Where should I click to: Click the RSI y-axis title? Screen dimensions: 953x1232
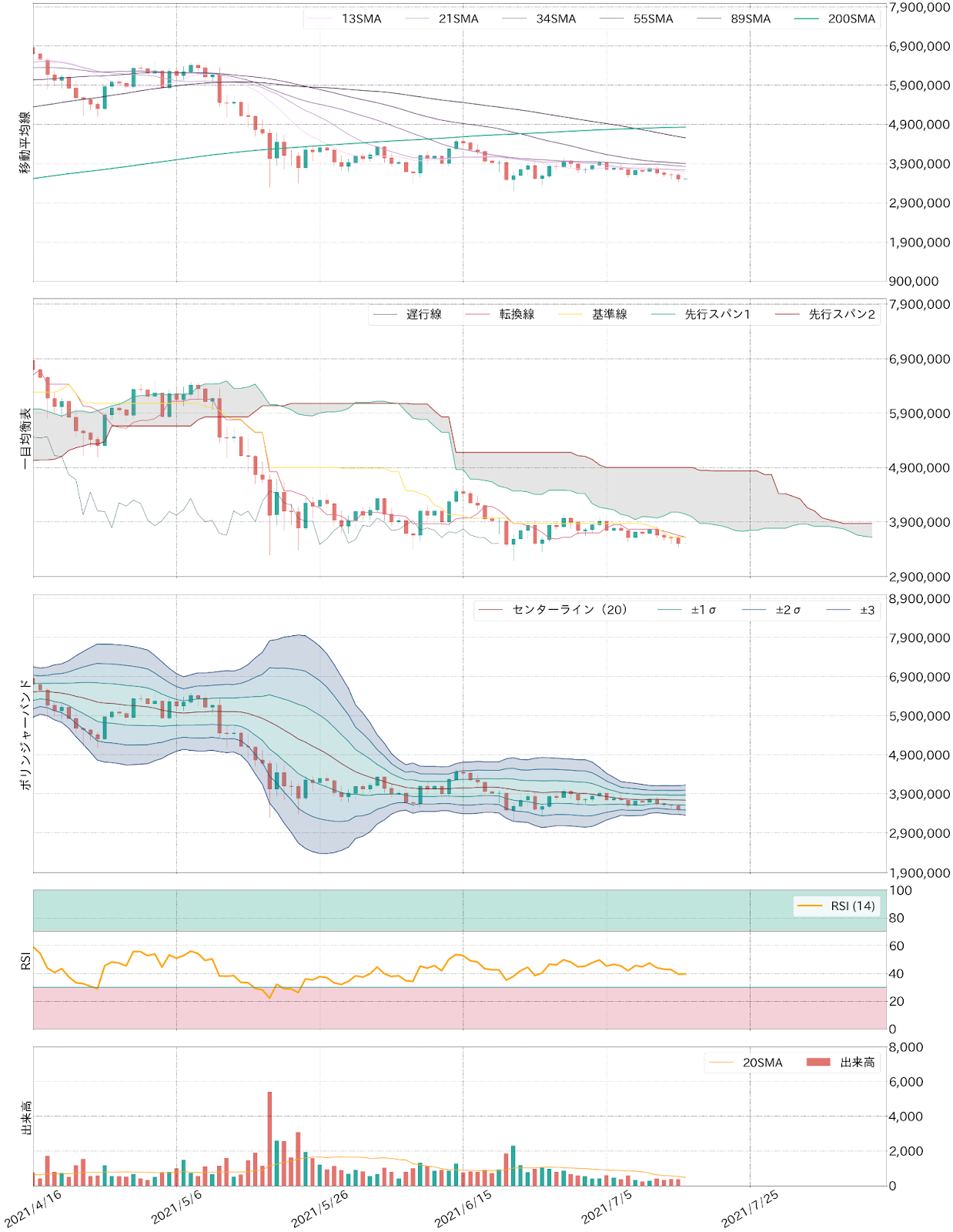(25, 960)
